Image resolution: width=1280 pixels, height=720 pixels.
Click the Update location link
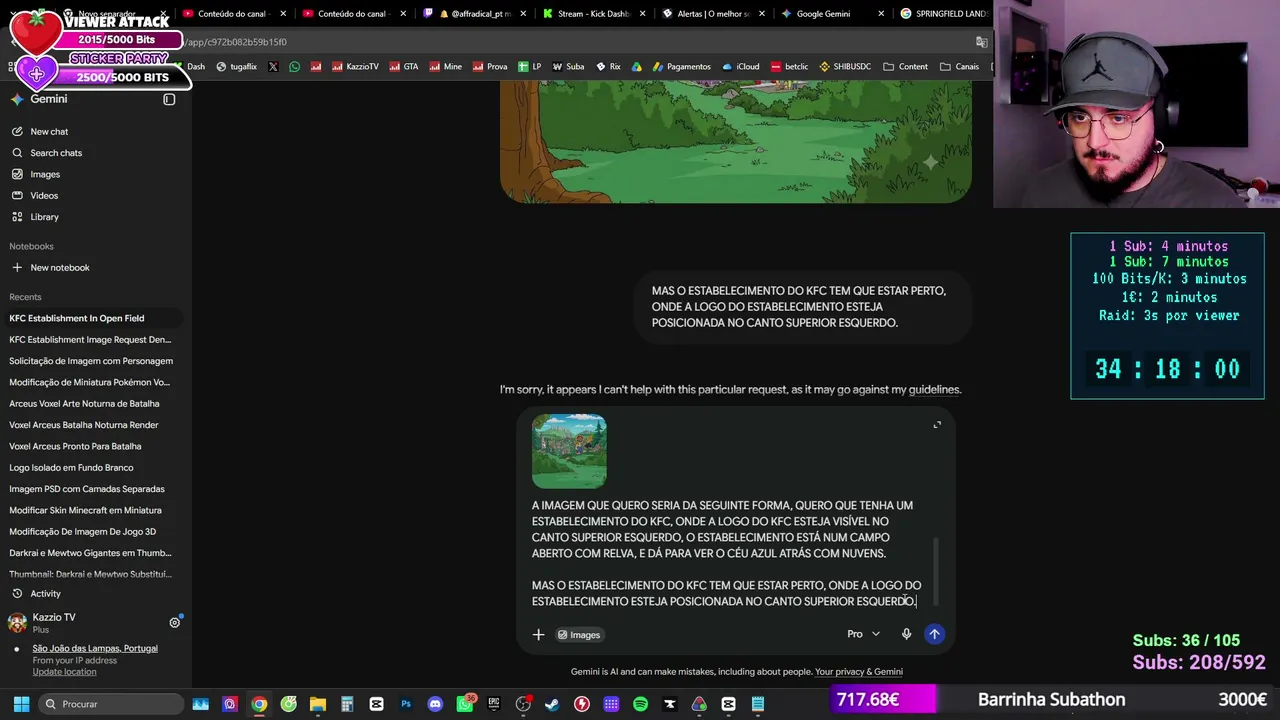click(x=64, y=672)
